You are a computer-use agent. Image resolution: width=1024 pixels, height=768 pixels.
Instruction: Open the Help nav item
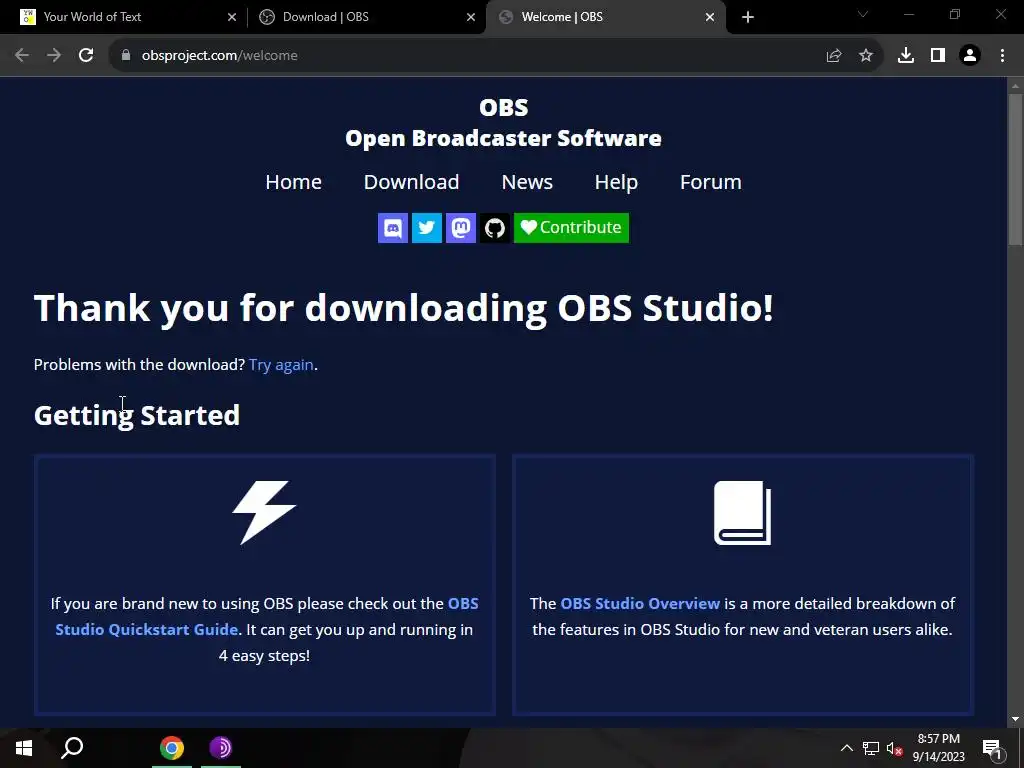pyautogui.click(x=616, y=182)
